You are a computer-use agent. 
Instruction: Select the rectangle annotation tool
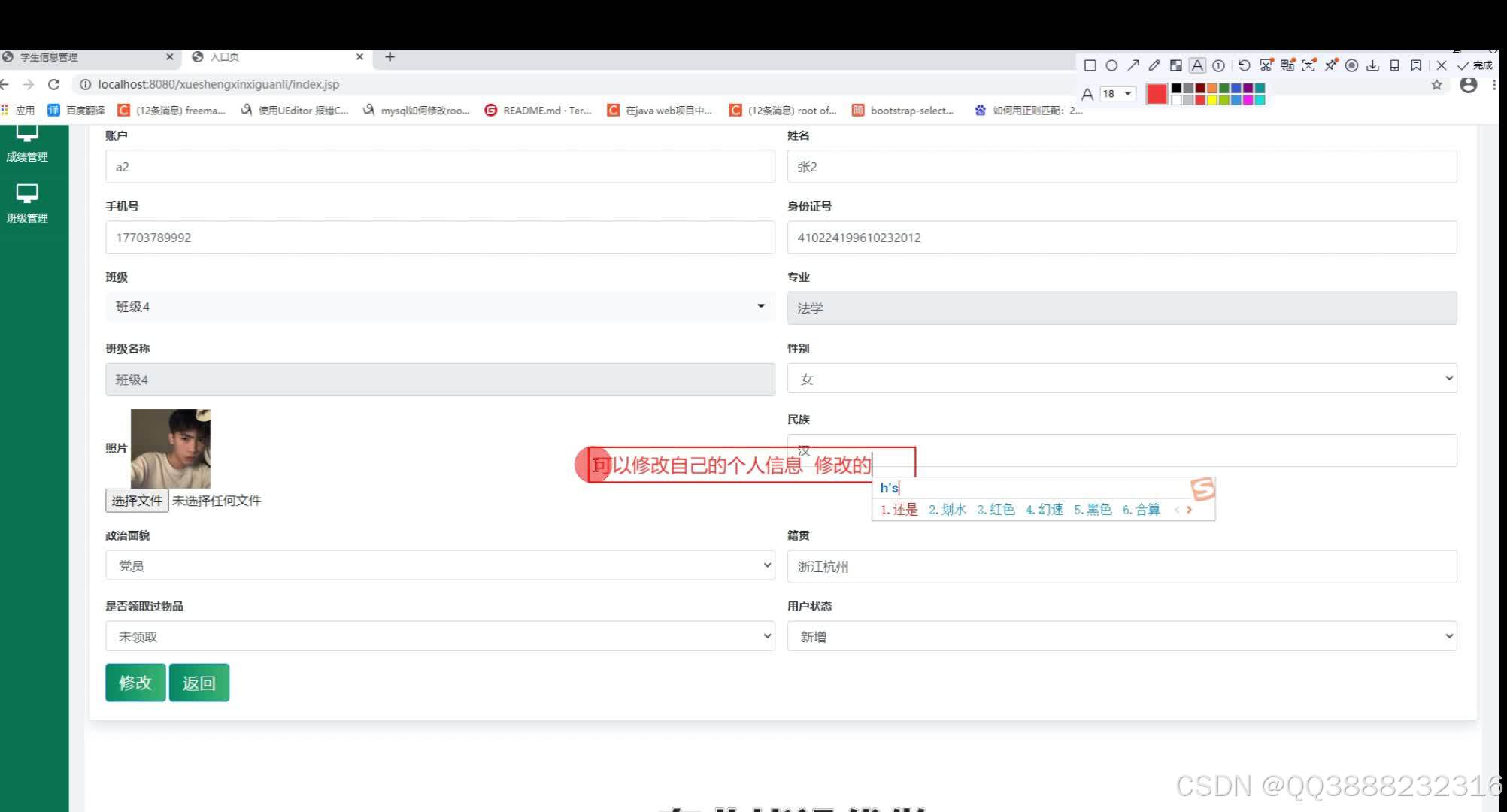coord(1090,65)
